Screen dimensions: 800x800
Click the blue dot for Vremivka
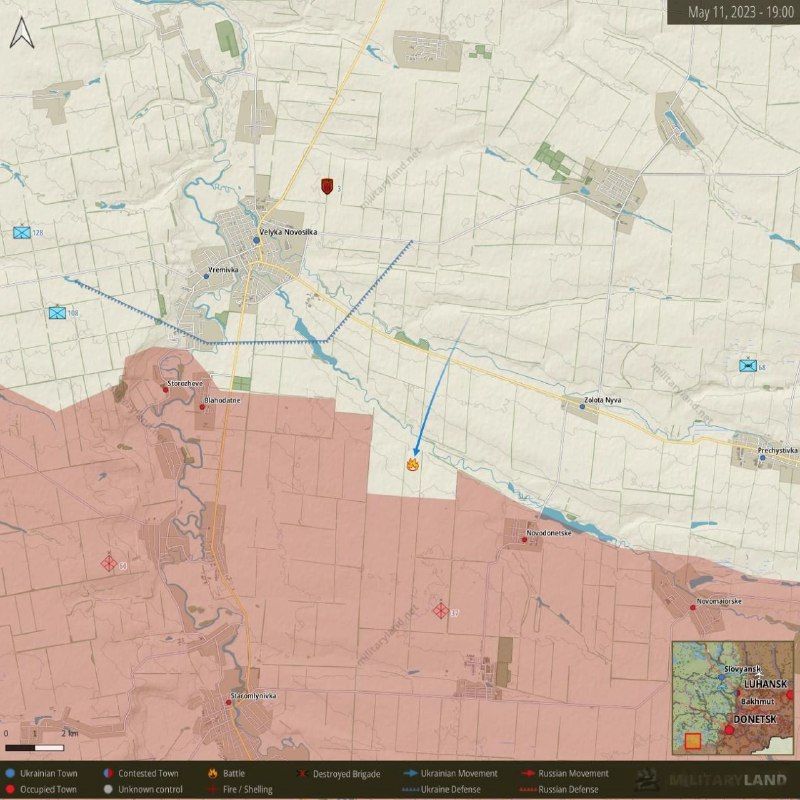tap(206, 276)
